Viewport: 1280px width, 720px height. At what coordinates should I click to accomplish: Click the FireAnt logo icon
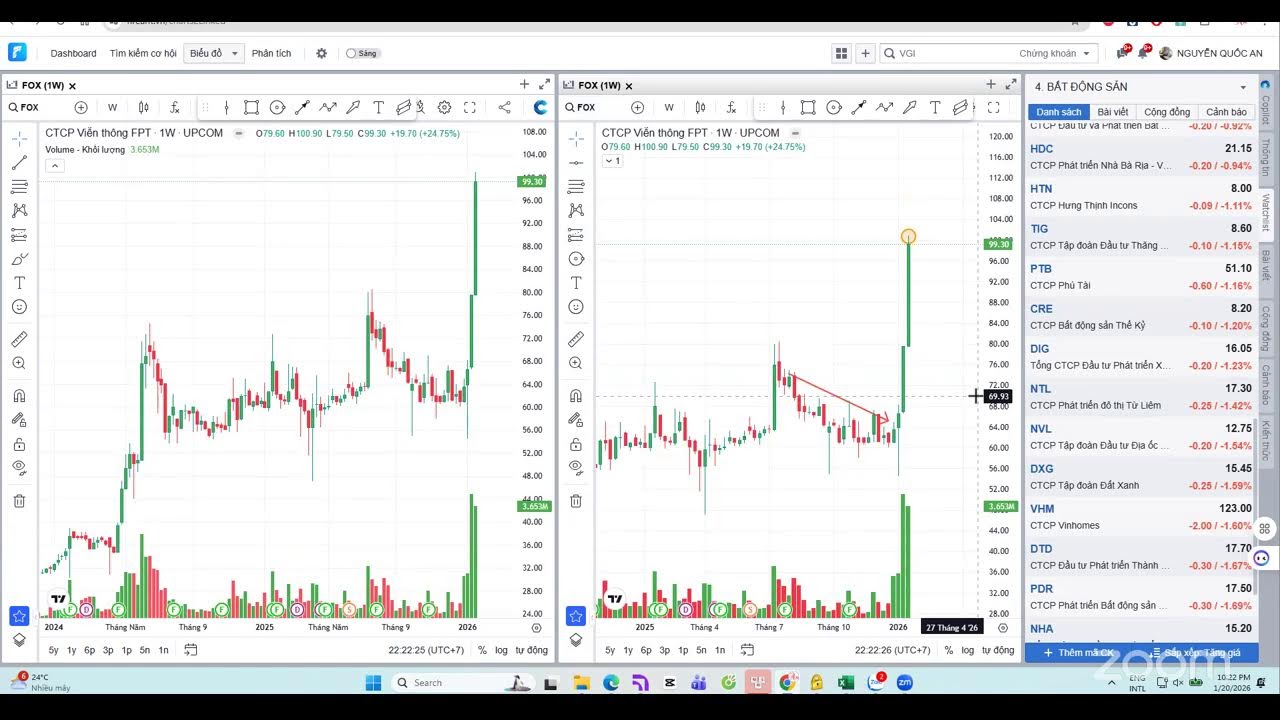pos(17,53)
